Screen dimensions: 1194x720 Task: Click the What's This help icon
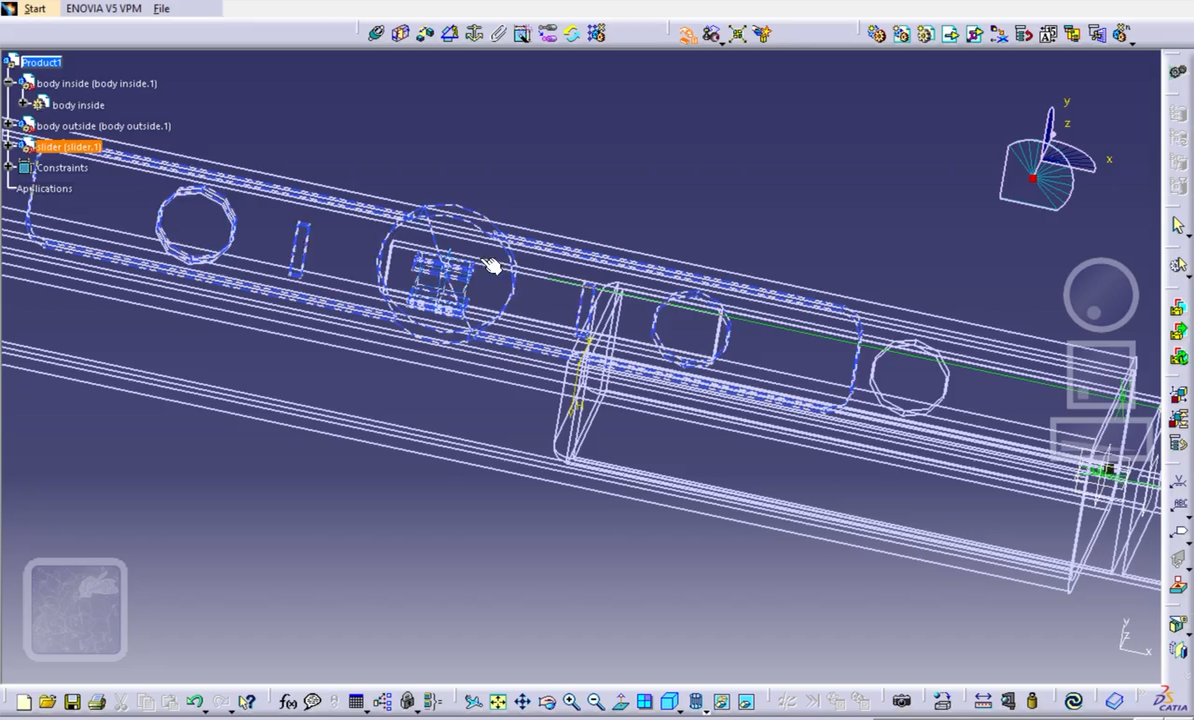[x=247, y=702]
